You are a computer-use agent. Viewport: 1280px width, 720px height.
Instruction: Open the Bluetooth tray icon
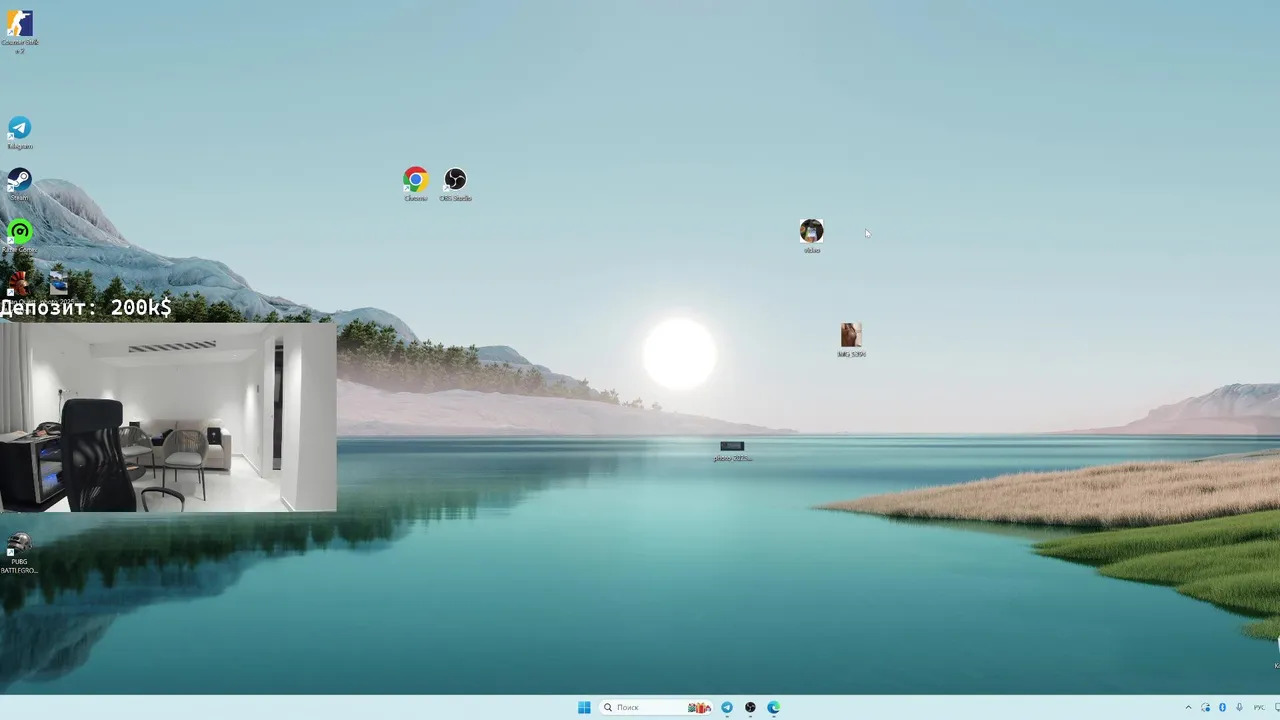click(x=1222, y=707)
